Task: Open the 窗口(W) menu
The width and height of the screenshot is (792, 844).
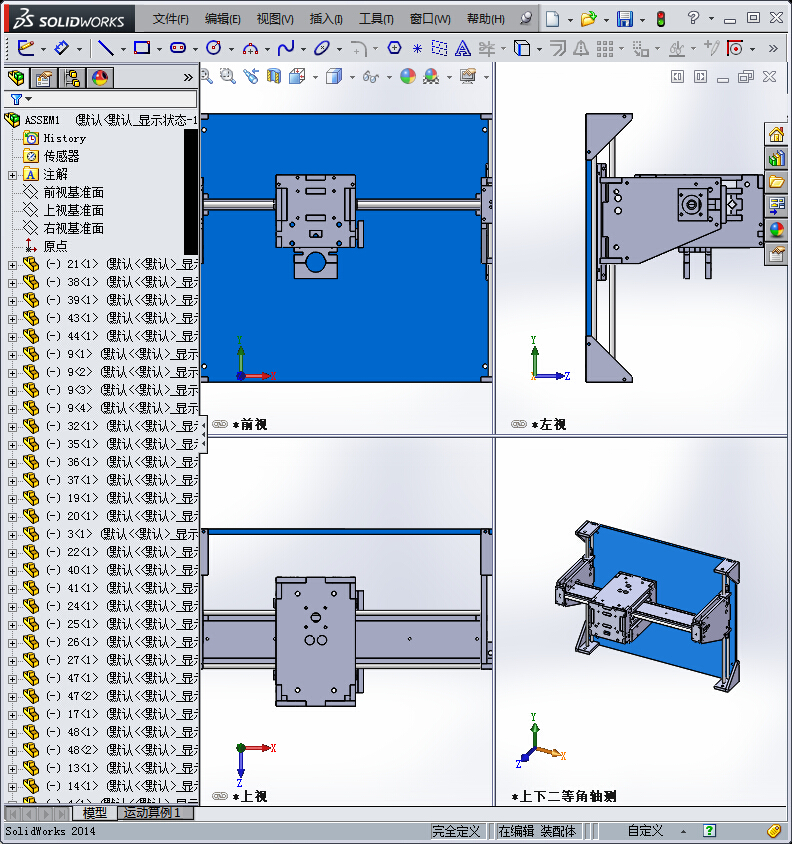Action: (430, 19)
